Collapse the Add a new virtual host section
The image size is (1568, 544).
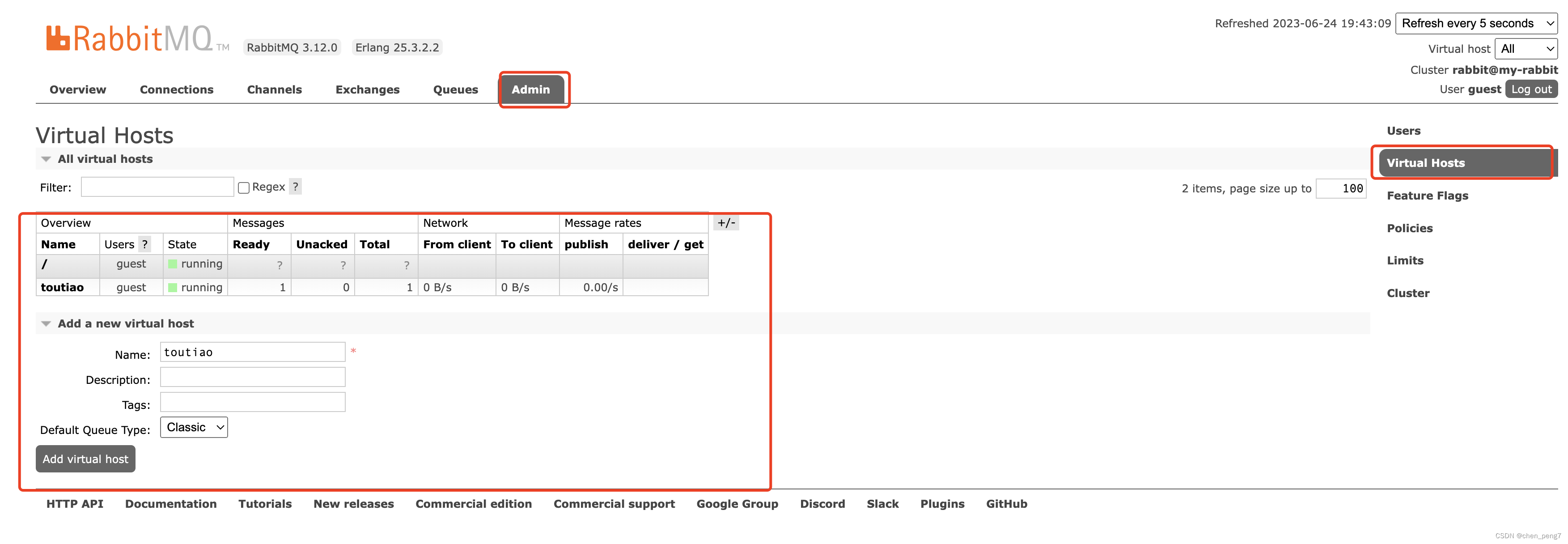[117, 323]
